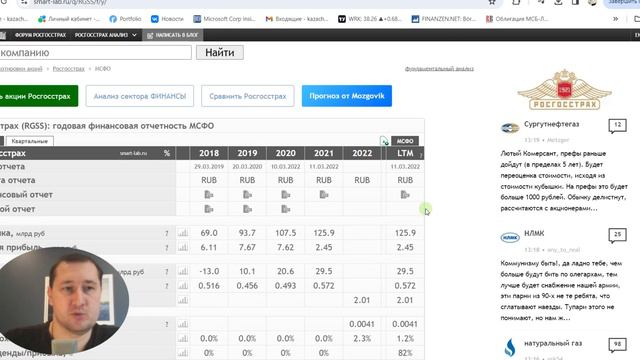Open the WRK: 38.26 bookmark
640x360 pixels.
click(x=370, y=19)
